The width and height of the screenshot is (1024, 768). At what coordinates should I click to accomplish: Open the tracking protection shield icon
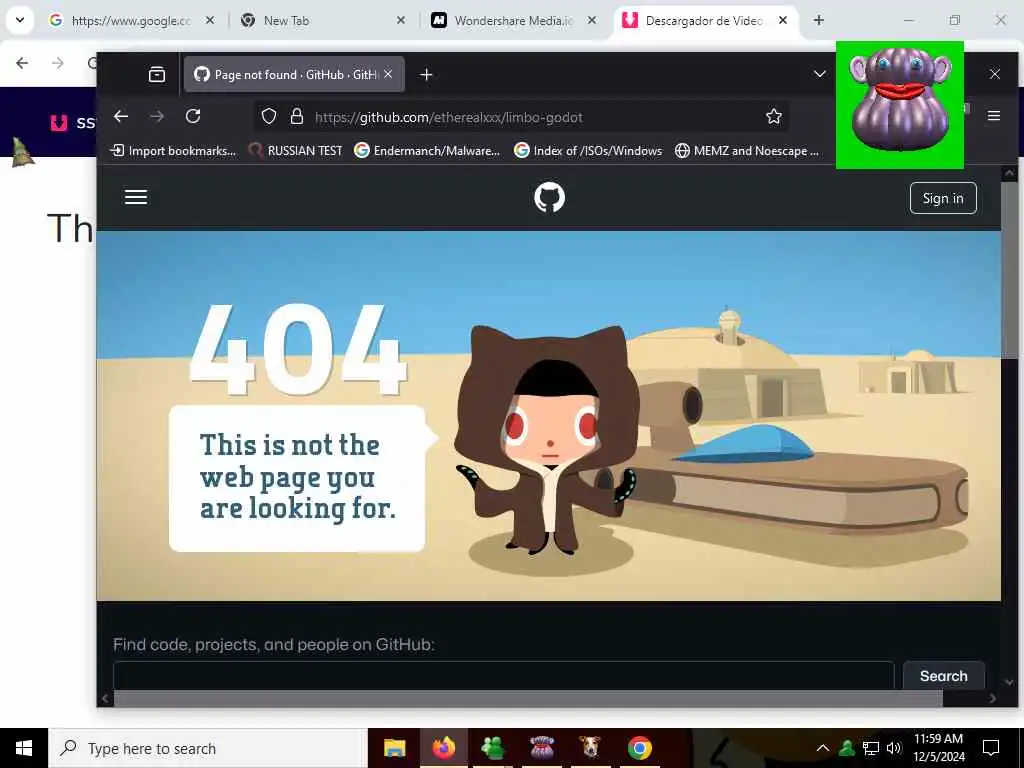(x=268, y=116)
